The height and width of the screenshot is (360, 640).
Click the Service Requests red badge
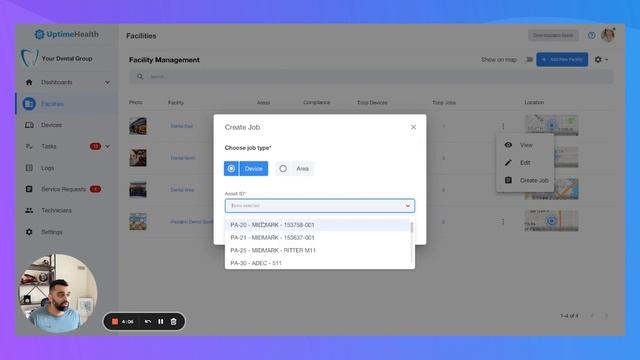(x=95, y=189)
